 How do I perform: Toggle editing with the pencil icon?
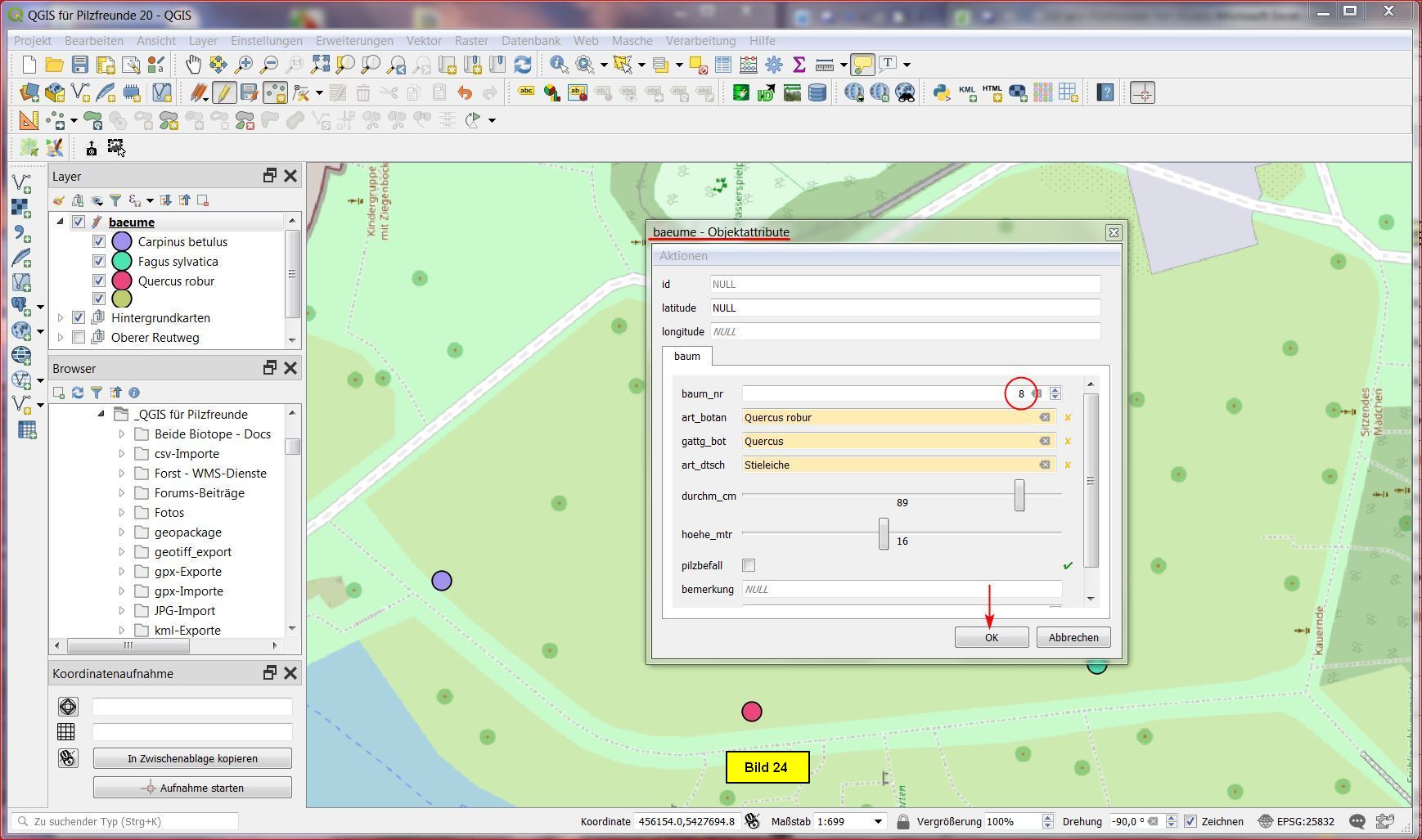pos(223,93)
